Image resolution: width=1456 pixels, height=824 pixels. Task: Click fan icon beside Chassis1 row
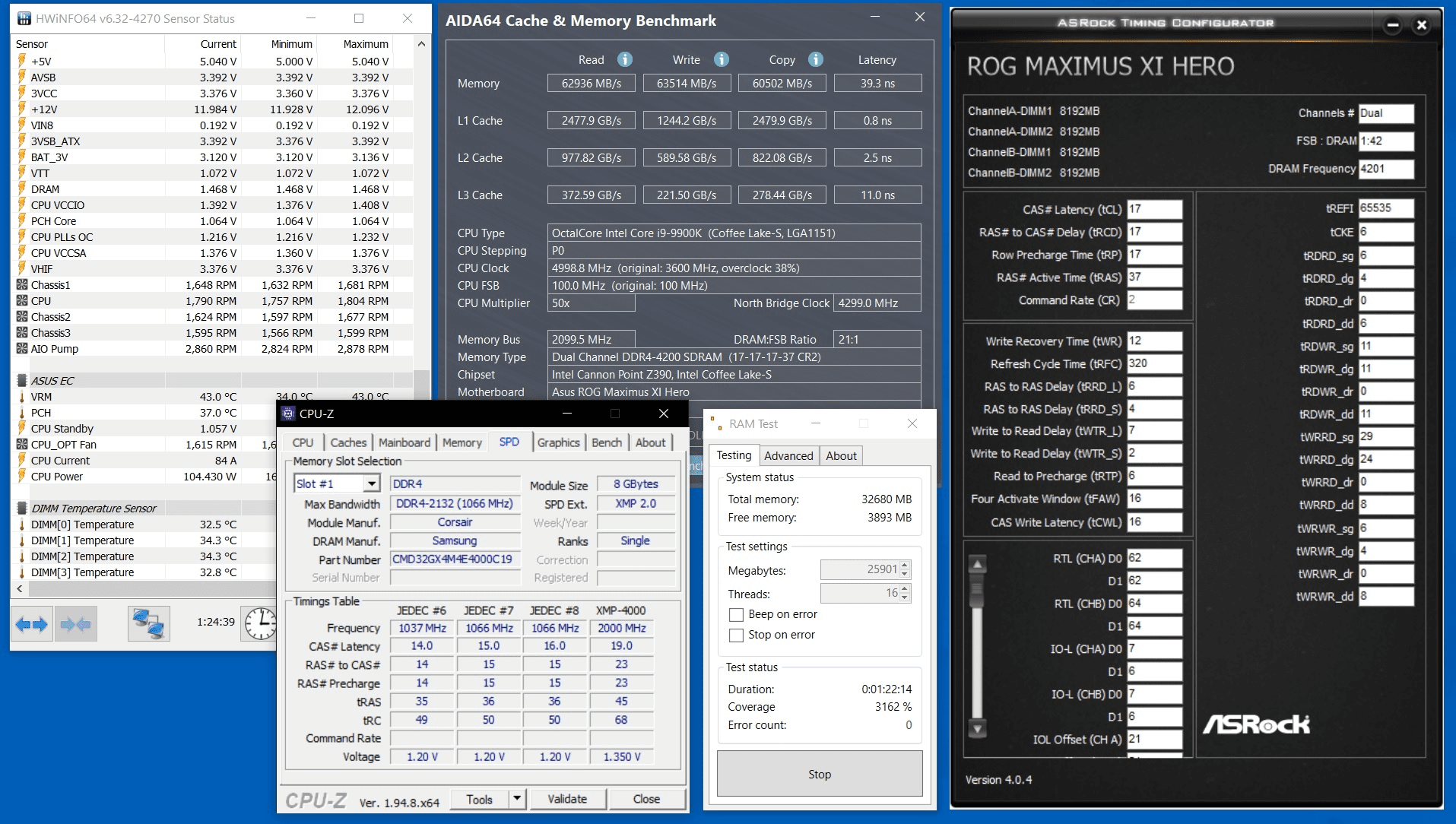click(x=22, y=284)
